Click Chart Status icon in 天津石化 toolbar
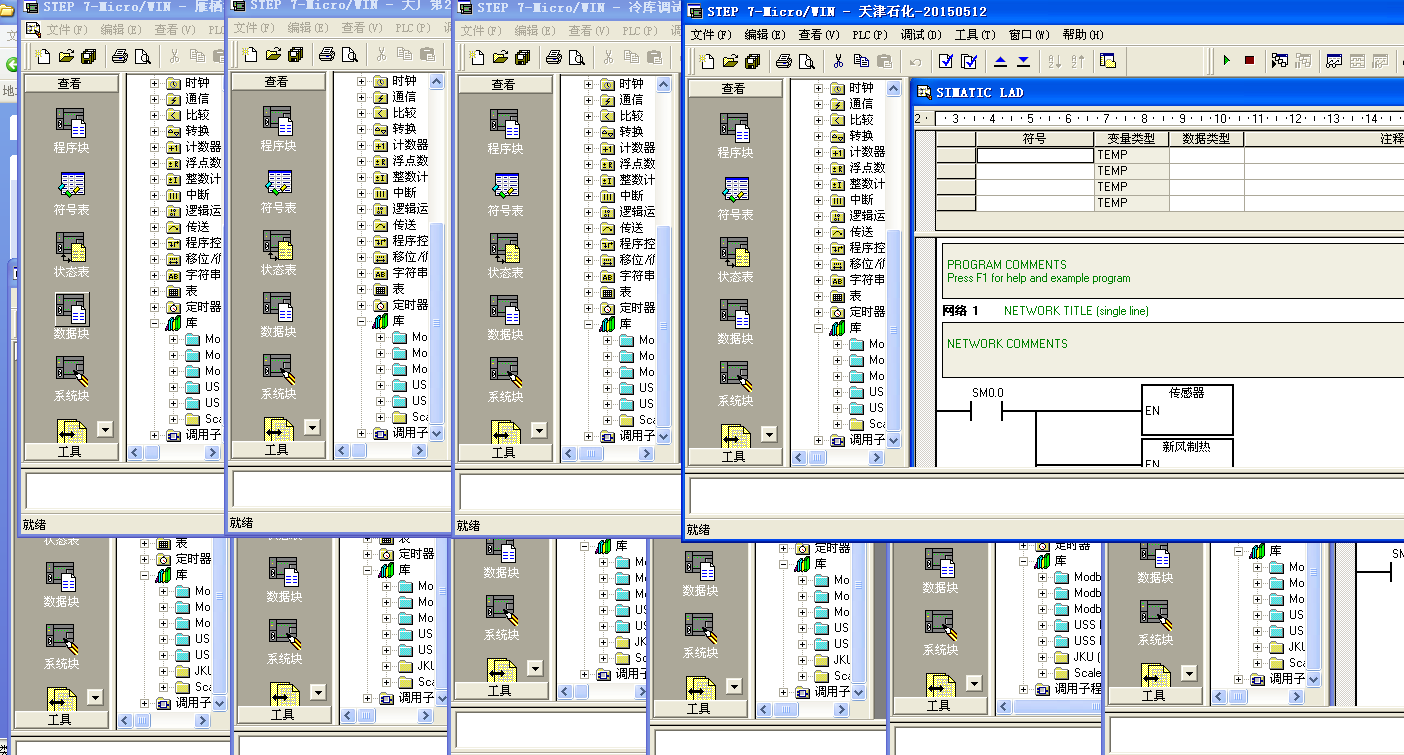1404x755 pixels. 1334,61
